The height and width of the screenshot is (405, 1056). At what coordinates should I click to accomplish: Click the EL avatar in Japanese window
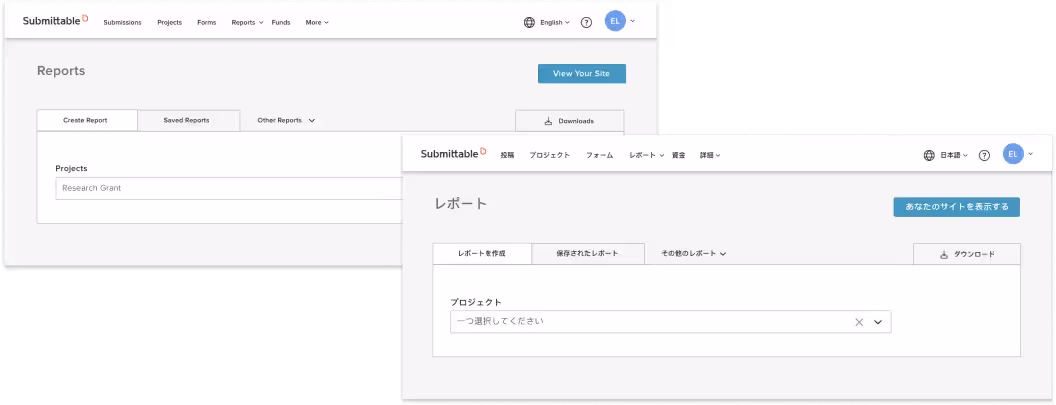point(1013,154)
